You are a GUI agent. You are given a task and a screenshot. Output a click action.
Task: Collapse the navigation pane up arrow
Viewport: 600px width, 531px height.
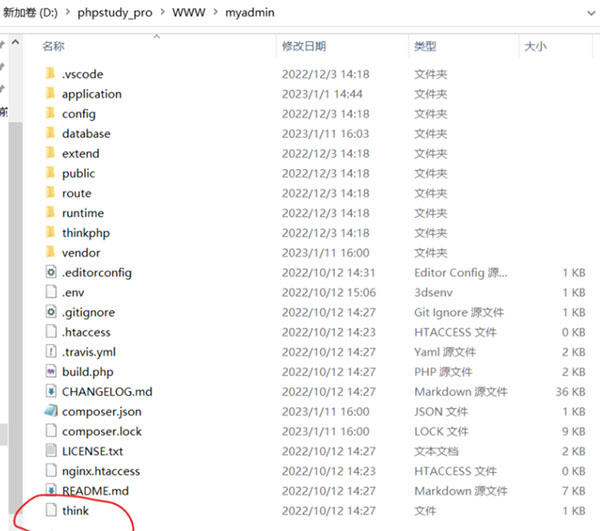coord(15,42)
